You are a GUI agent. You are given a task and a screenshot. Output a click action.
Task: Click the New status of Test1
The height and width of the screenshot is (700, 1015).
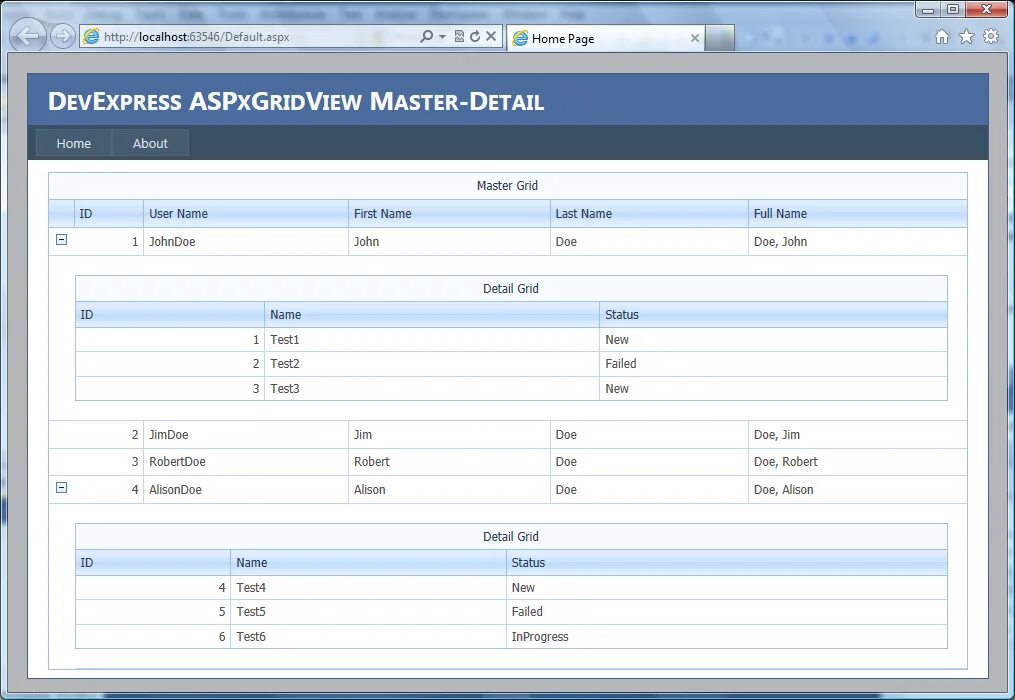[x=774, y=339]
